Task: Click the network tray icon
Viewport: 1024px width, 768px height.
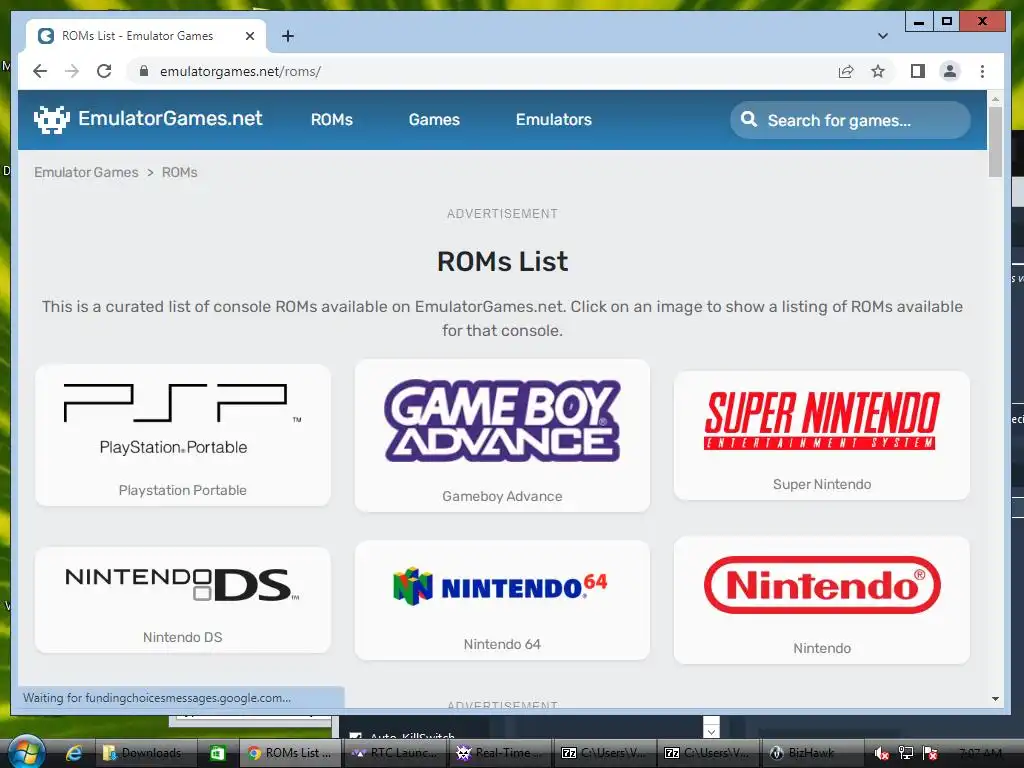Action: (905, 753)
